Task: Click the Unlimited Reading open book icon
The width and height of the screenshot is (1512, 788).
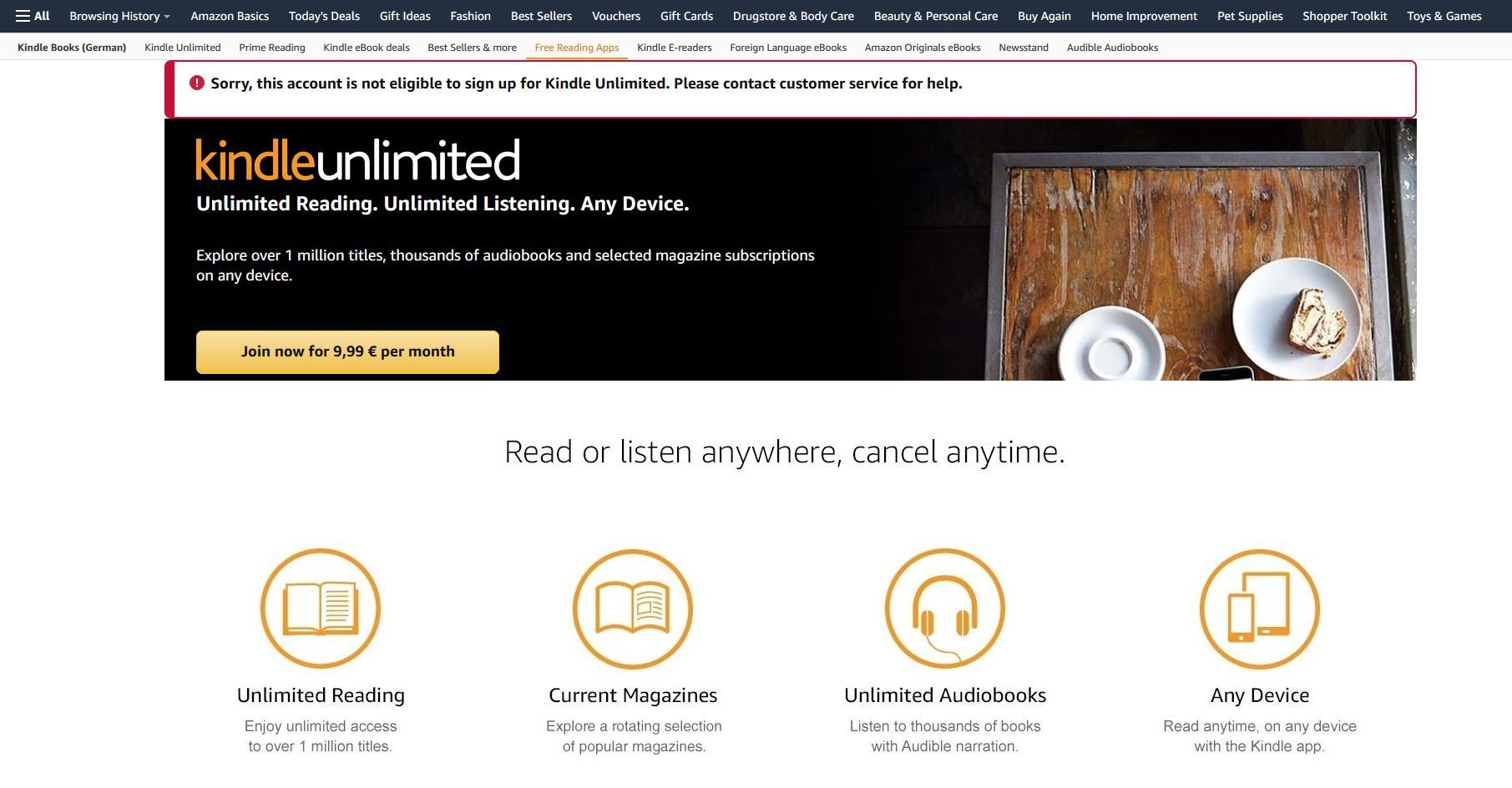Action: [x=321, y=609]
